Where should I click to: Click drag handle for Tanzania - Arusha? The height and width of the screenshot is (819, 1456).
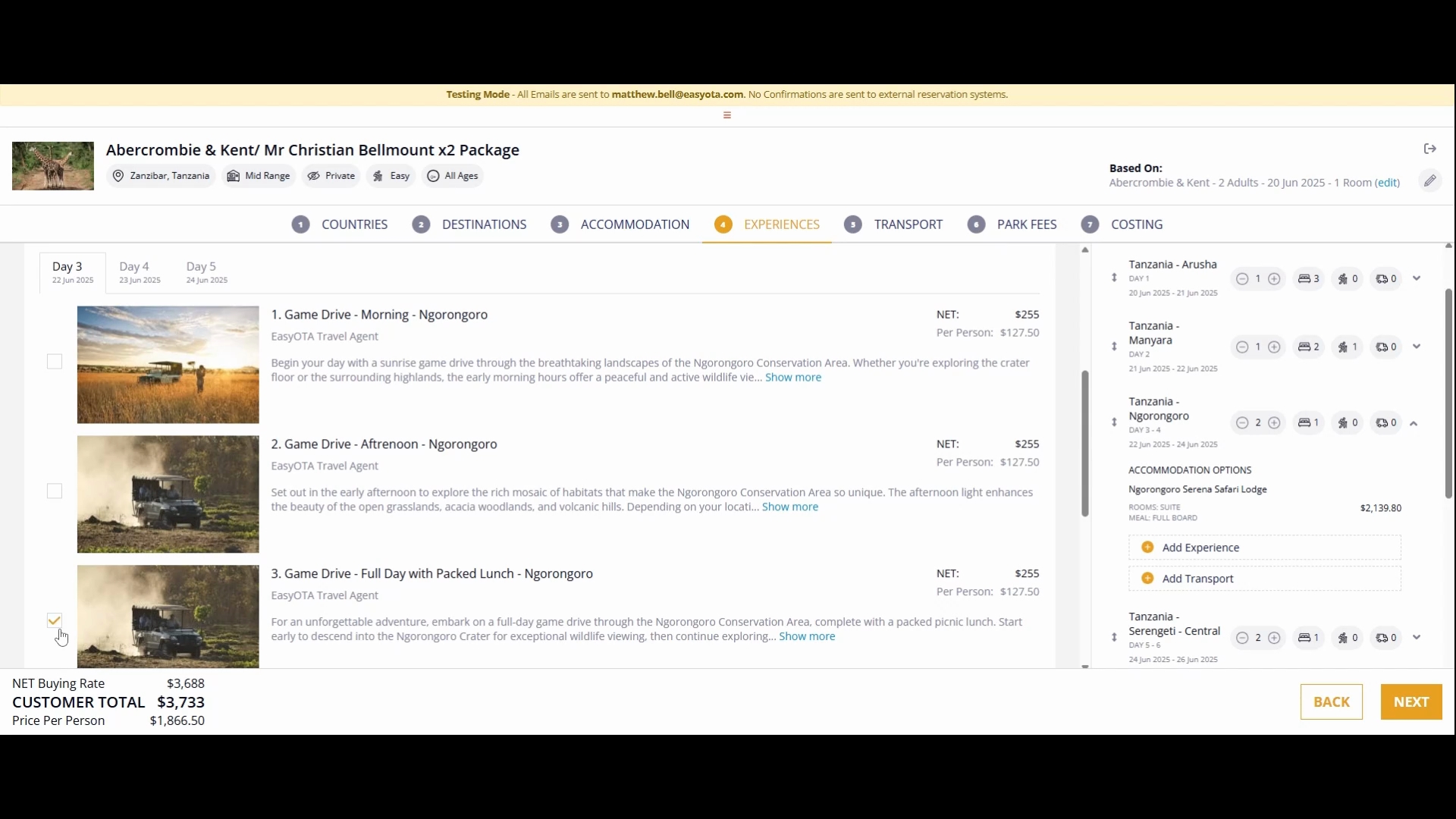(1114, 278)
